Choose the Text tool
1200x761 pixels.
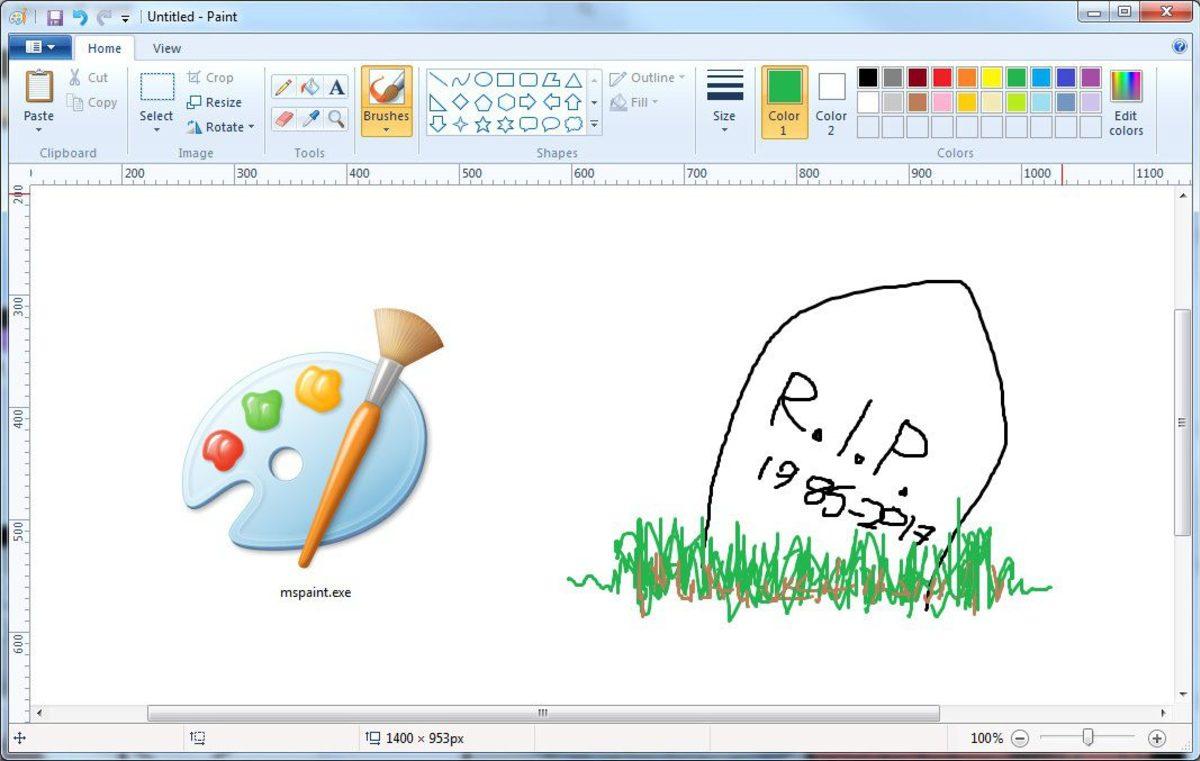pyautogui.click(x=336, y=88)
